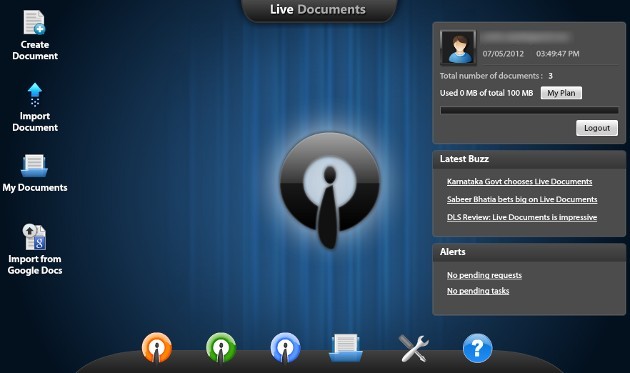The height and width of the screenshot is (373, 630).
Task: Click the My Plan button
Action: (561, 93)
